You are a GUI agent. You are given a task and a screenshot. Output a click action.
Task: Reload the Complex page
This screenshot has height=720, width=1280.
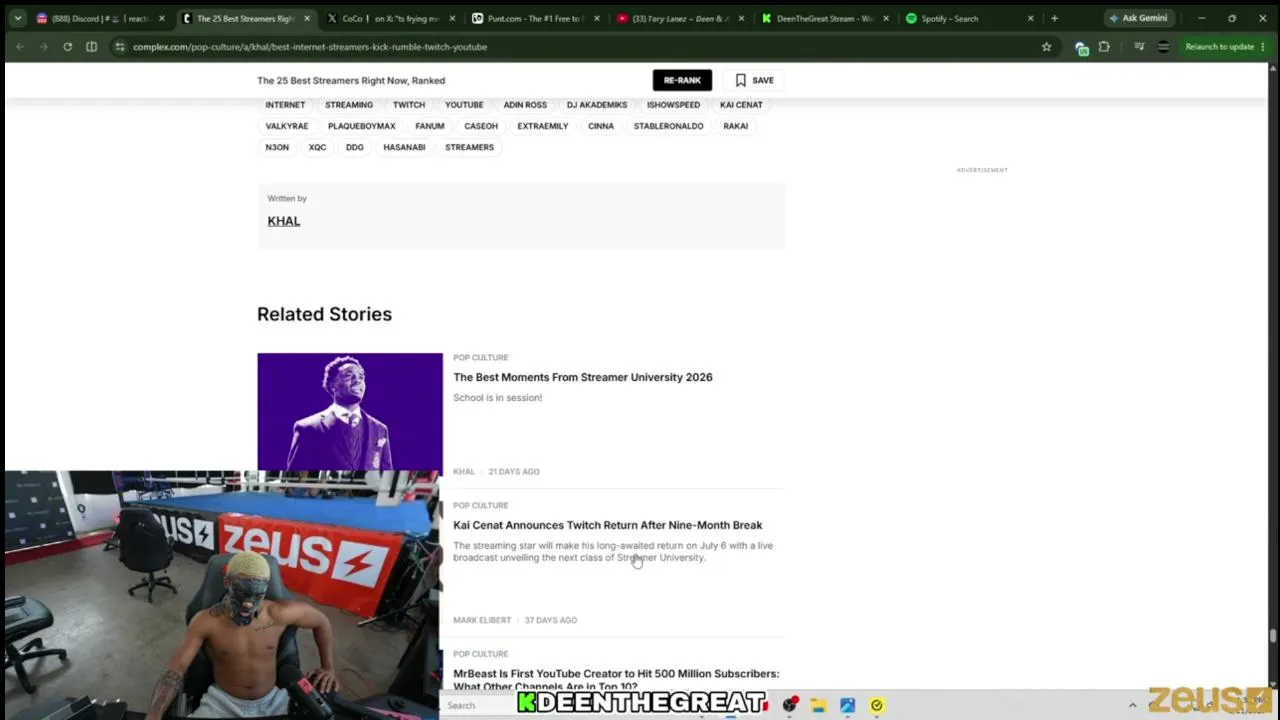67,47
